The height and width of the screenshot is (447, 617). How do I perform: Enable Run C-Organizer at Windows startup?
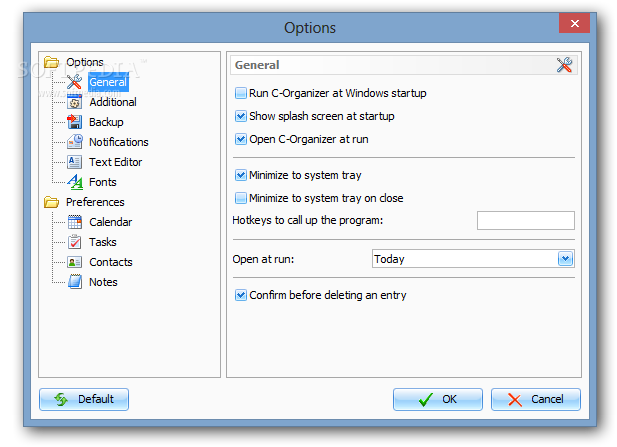(x=240, y=93)
